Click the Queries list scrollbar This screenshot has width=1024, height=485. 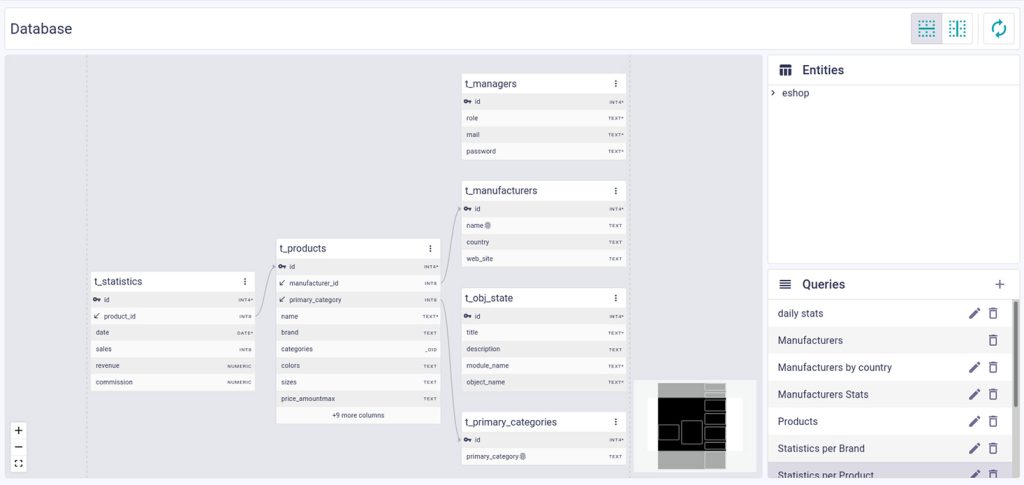tap(1016, 352)
